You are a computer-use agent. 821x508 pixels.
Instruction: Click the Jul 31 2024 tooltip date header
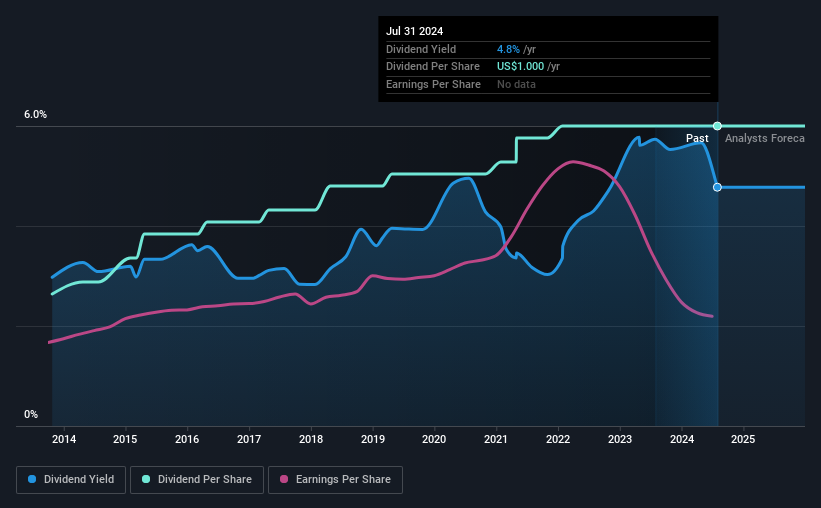(x=415, y=31)
